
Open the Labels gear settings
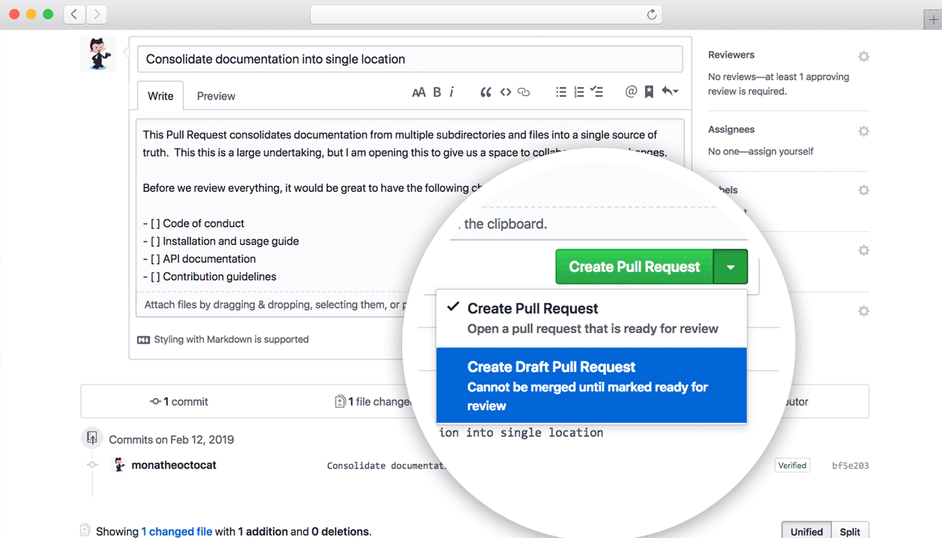point(863,190)
